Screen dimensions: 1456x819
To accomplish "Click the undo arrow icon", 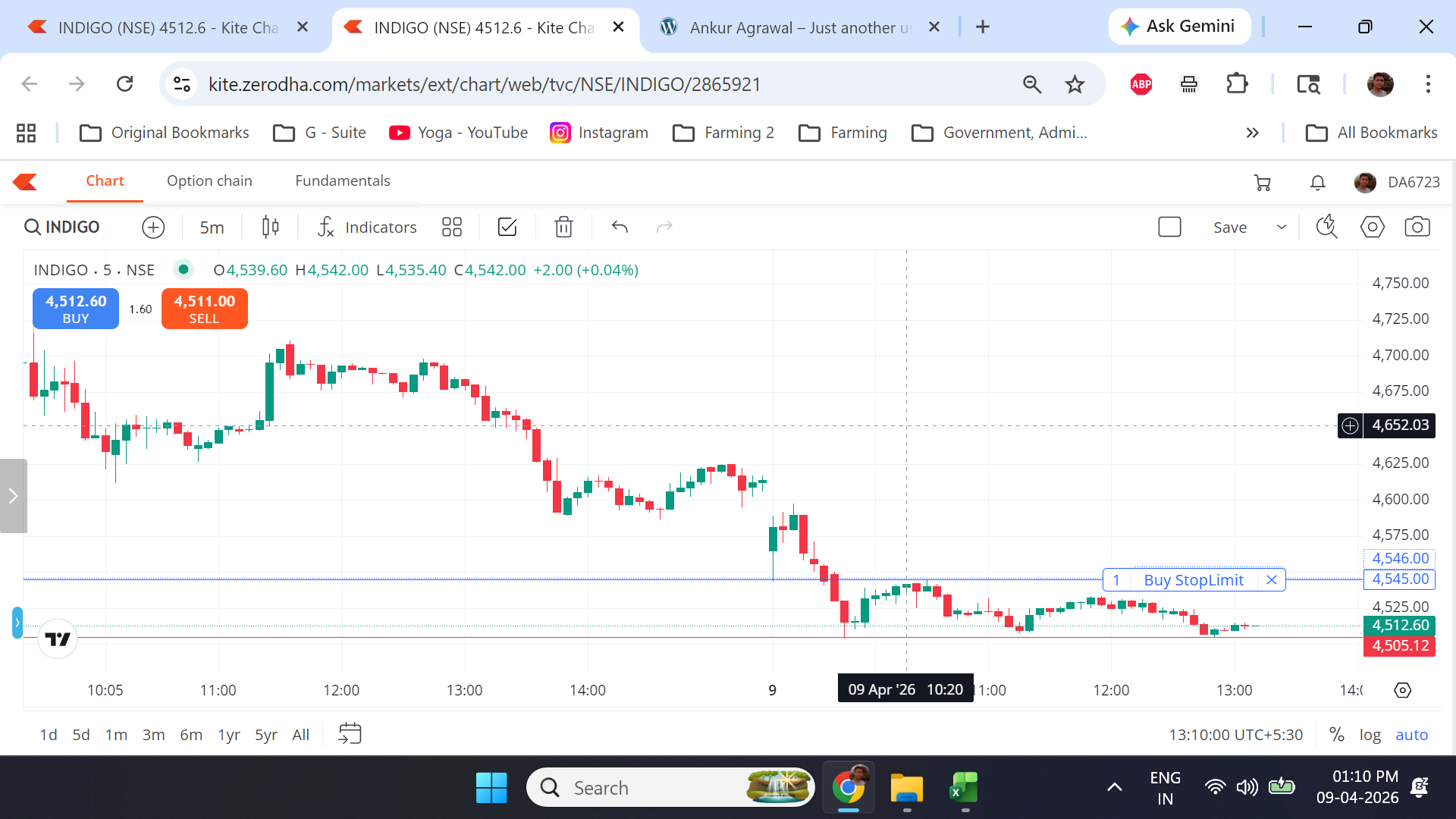I will pos(620,227).
